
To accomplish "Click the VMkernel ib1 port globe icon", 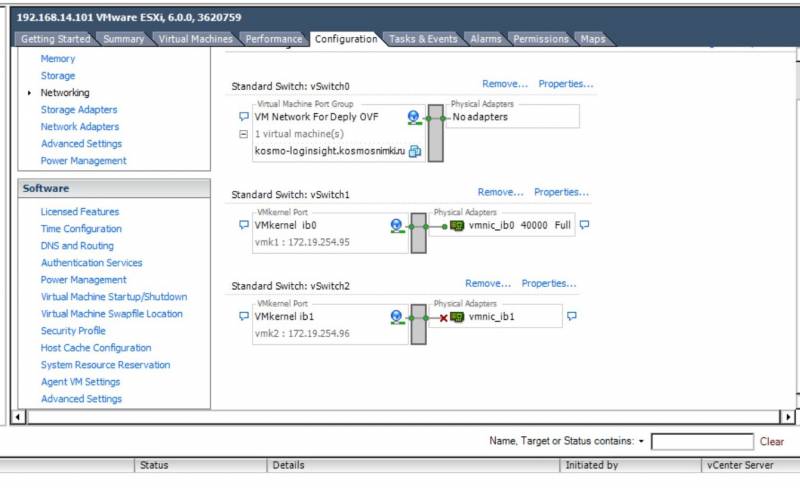I will click(x=396, y=317).
